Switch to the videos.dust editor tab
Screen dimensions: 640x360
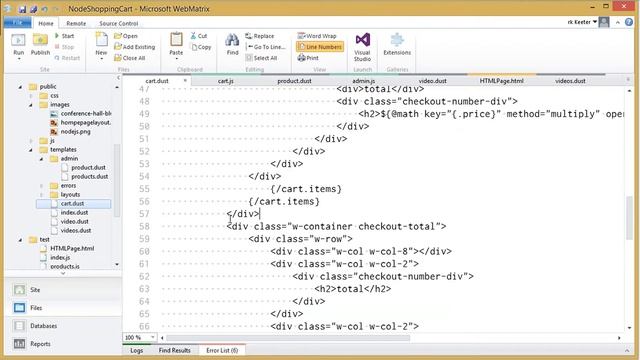pos(570,81)
